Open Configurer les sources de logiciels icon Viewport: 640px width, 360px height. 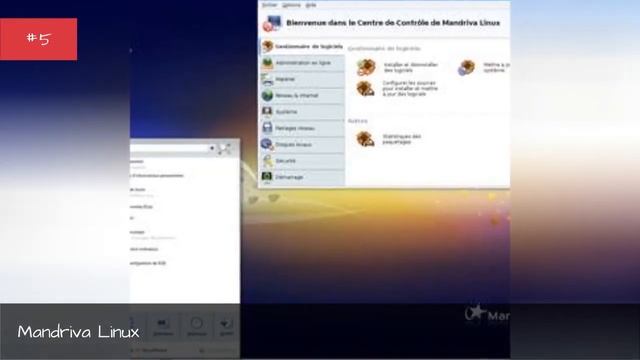coord(365,89)
